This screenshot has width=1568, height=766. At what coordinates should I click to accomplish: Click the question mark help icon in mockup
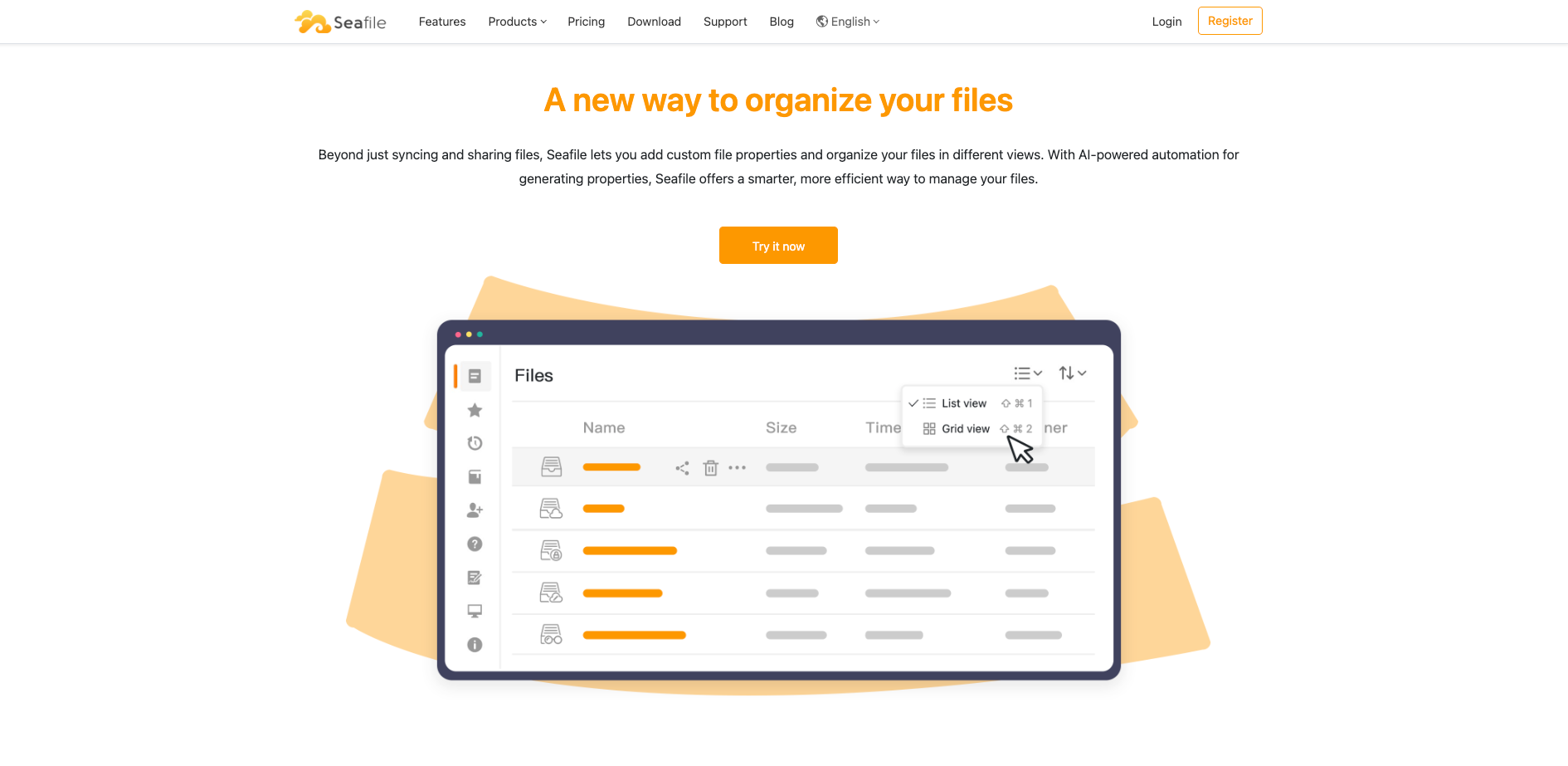[x=475, y=544]
